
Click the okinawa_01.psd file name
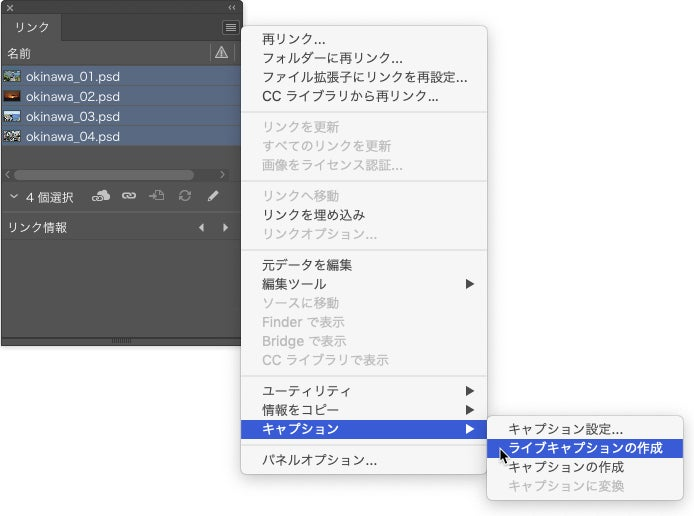(73, 77)
